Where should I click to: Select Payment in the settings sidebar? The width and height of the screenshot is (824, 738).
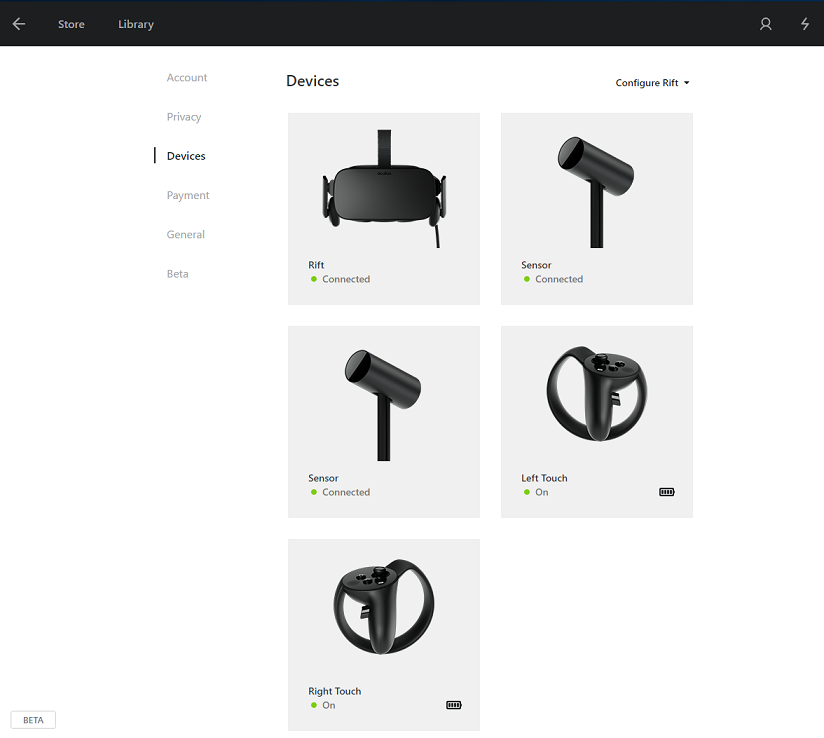click(188, 195)
